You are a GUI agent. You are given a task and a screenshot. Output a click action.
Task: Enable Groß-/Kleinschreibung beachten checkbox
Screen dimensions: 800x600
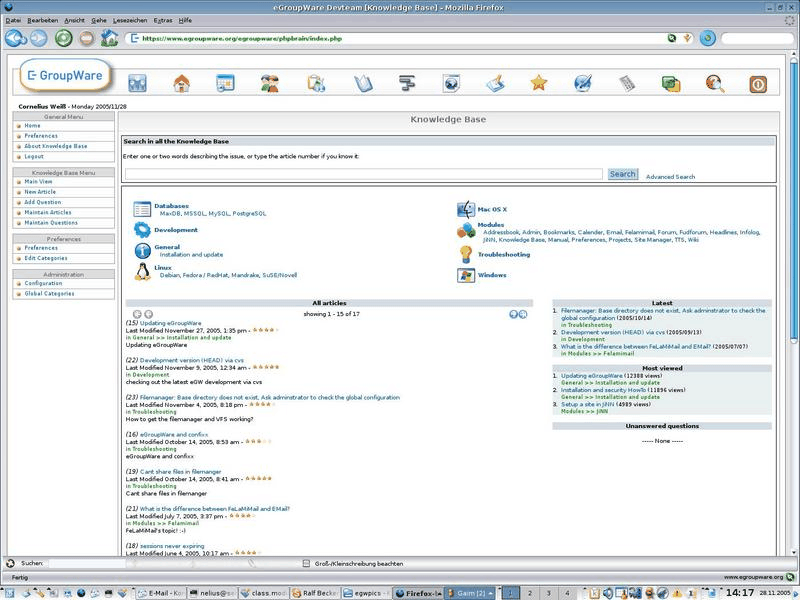tap(306, 564)
